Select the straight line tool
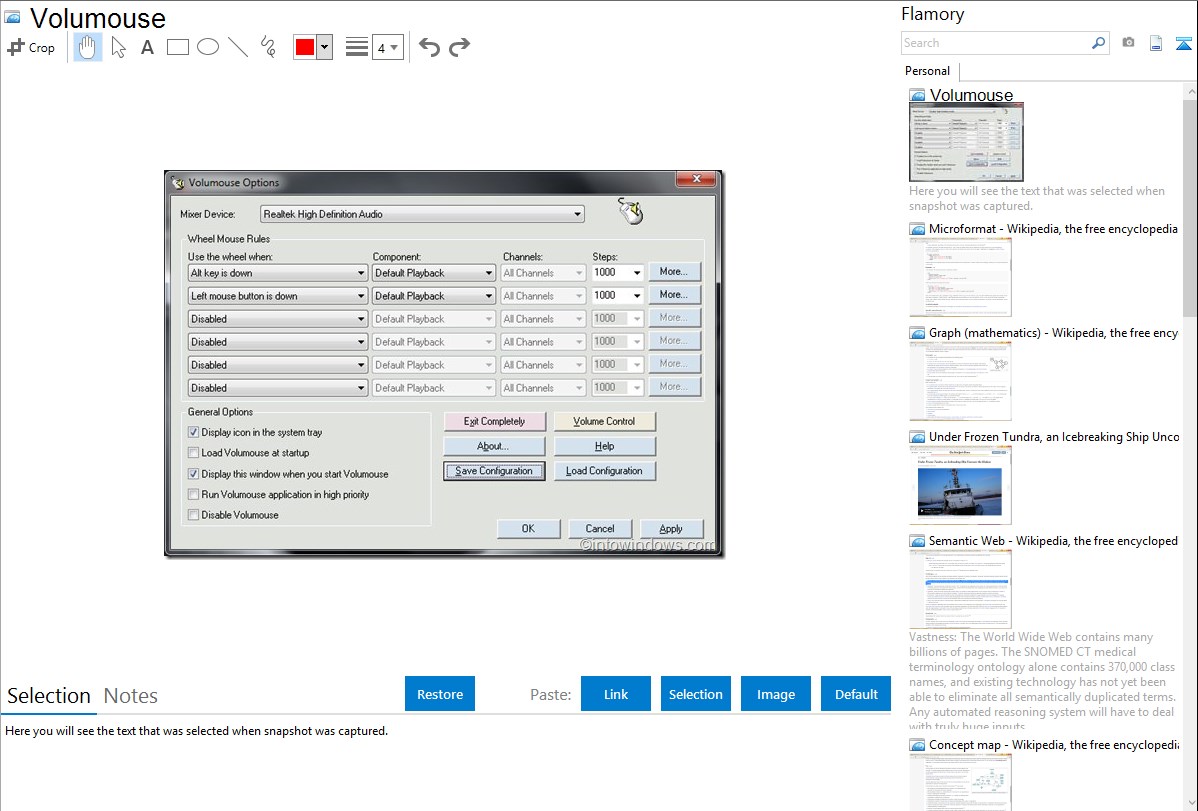The image size is (1198, 811). [x=238, y=47]
